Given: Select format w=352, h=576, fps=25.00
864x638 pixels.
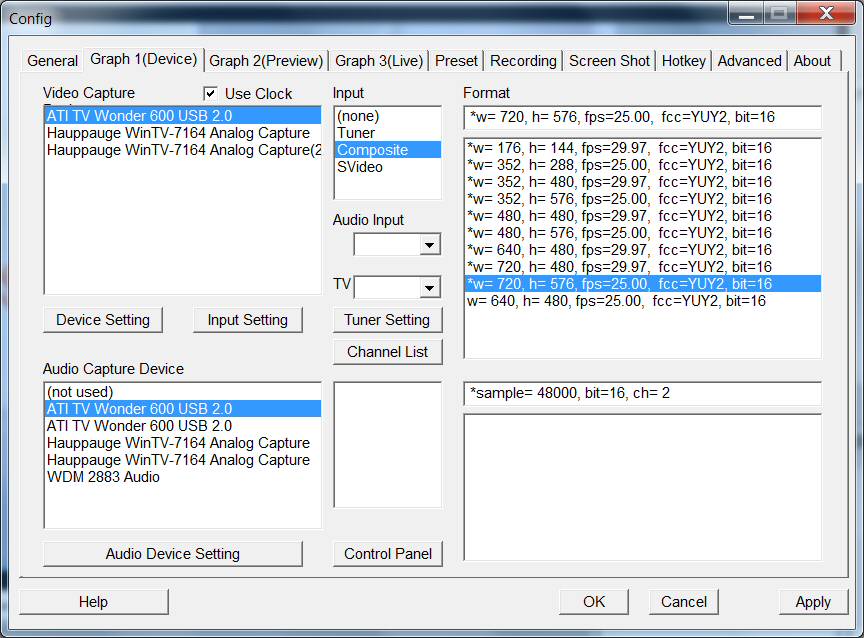Looking at the screenshot, I should point(642,199).
